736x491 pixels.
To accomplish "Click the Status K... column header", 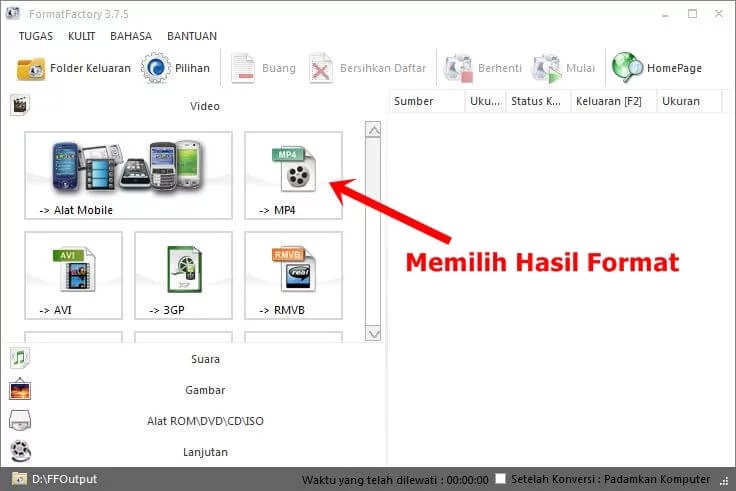I will tap(538, 101).
